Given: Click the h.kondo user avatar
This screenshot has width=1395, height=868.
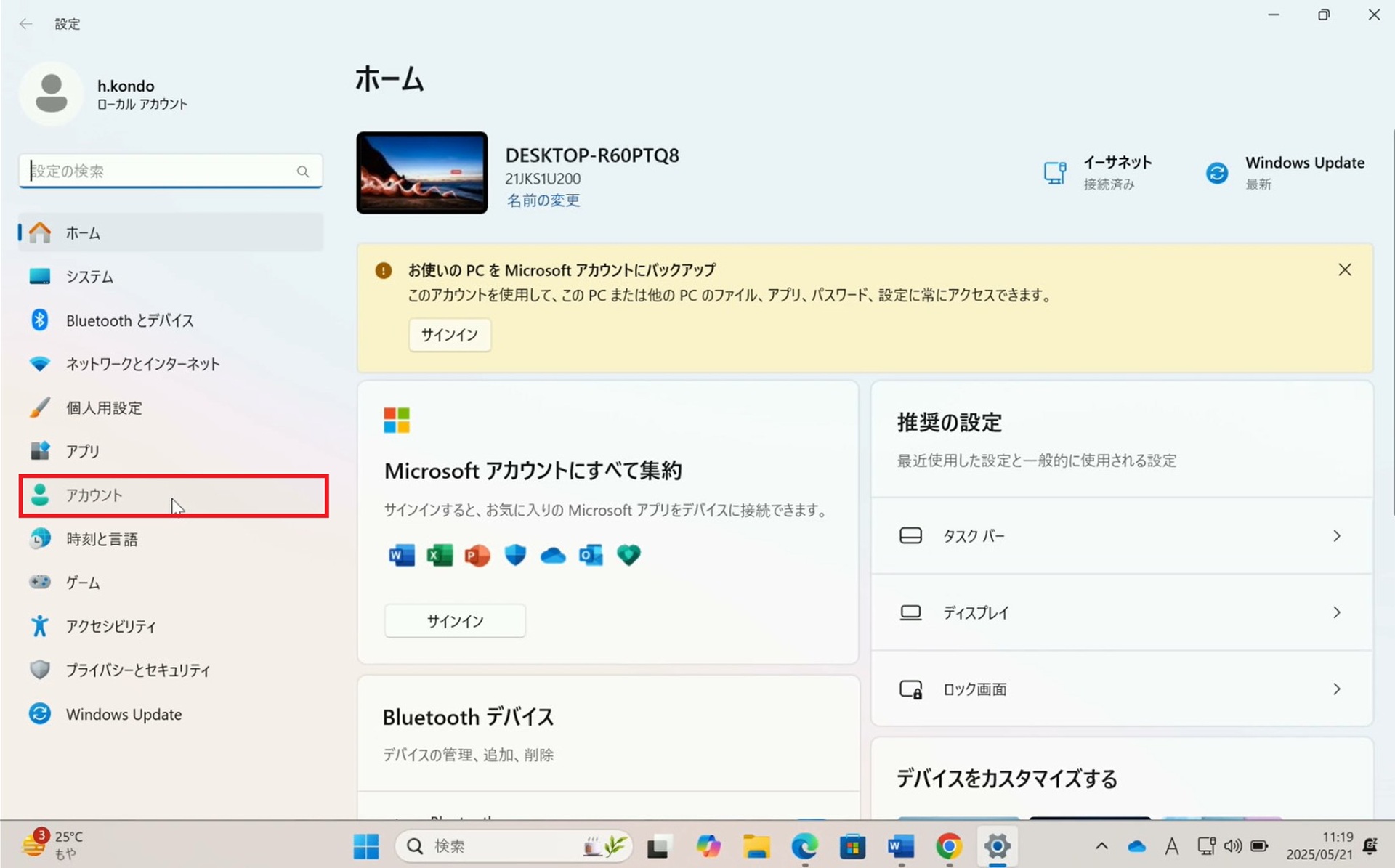Looking at the screenshot, I should pyautogui.click(x=51, y=94).
